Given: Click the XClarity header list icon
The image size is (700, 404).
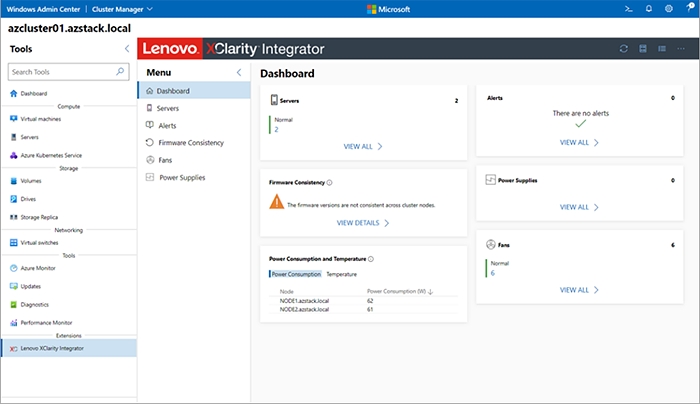Looking at the screenshot, I should point(662,49).
